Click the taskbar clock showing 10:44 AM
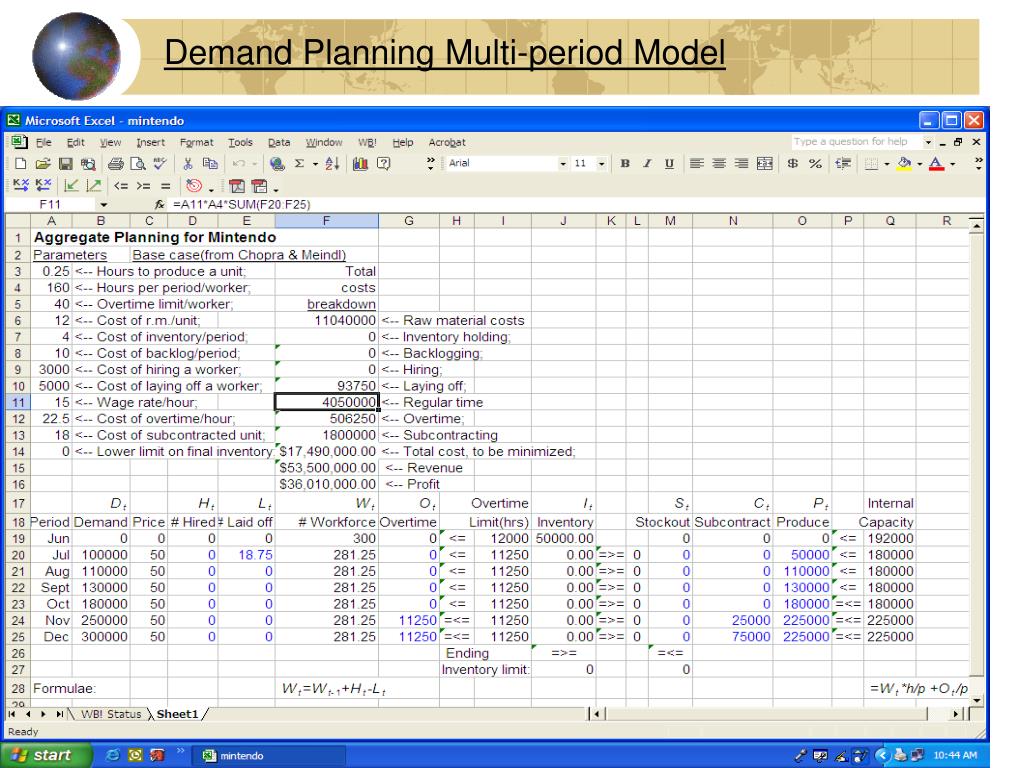 coord(955,755)
